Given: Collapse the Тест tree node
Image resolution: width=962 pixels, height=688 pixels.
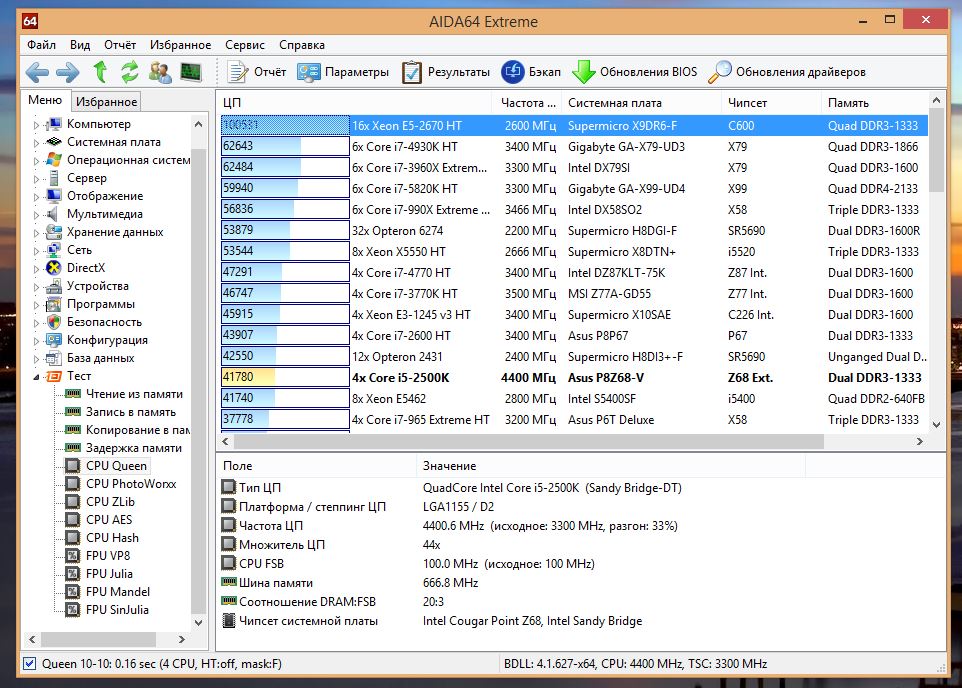Looking at the screenshot, I should click(x=36, y=377).
